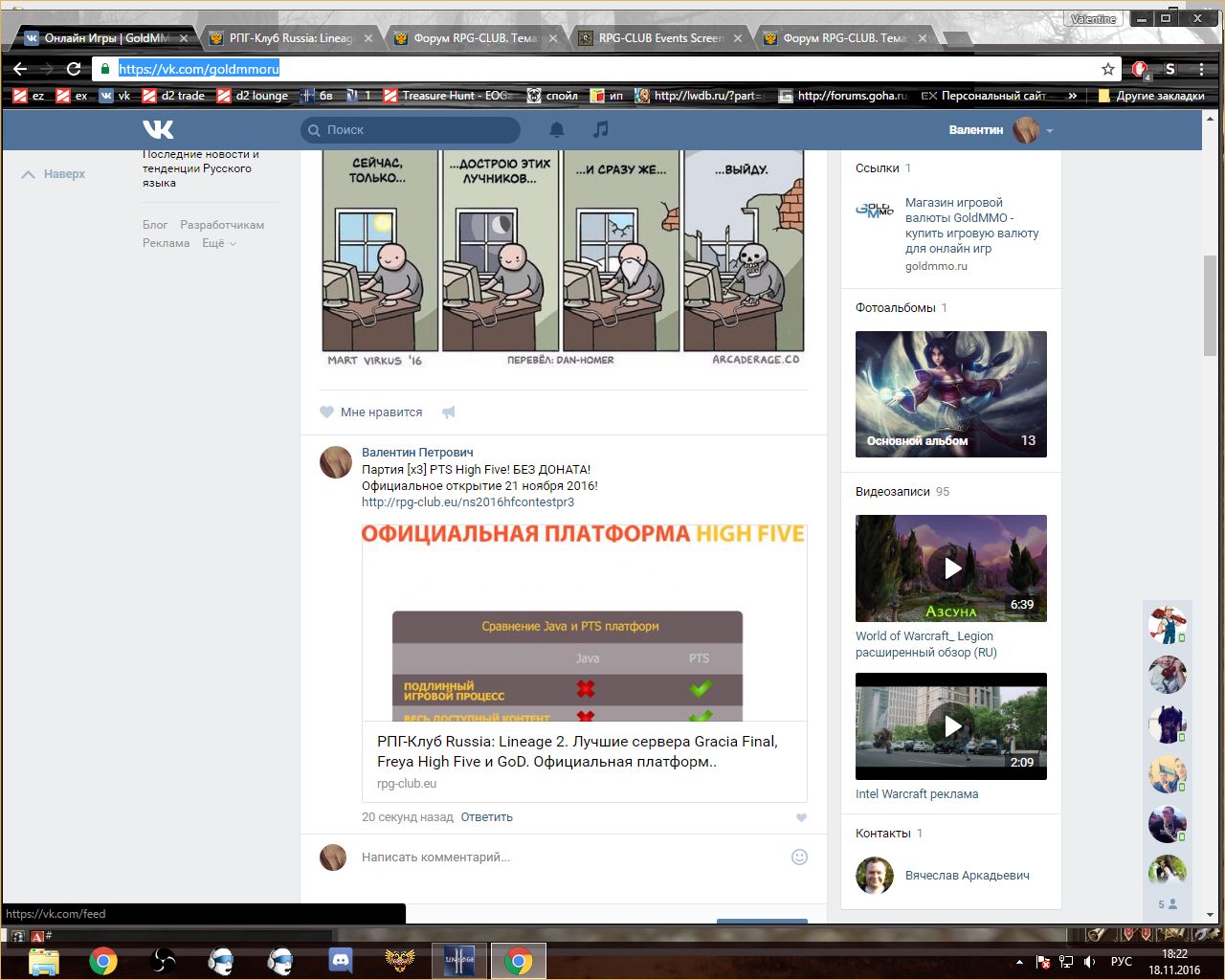
Task: Open the emoji smiley picker
Action: (x=799, y=857)
